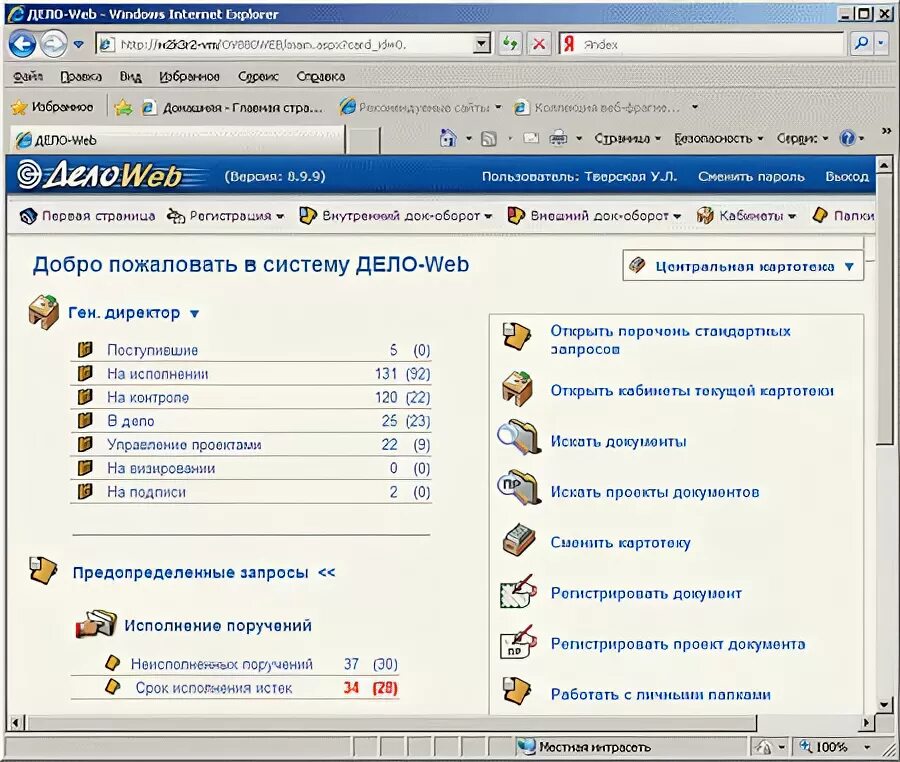This screenshot has height=762, width=900.
Task: Click the Неисполненных поручений link
Action: point(222,664)
